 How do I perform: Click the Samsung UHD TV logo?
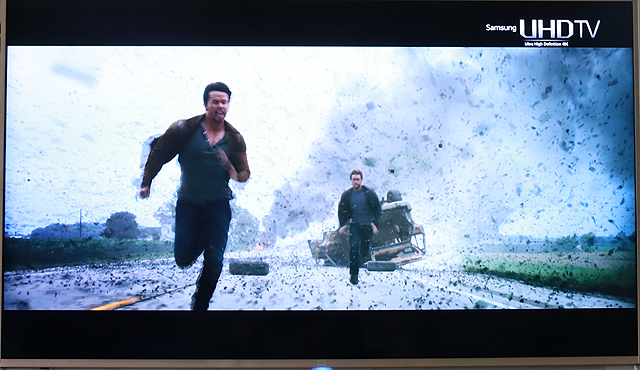click(x=543, y=32)
